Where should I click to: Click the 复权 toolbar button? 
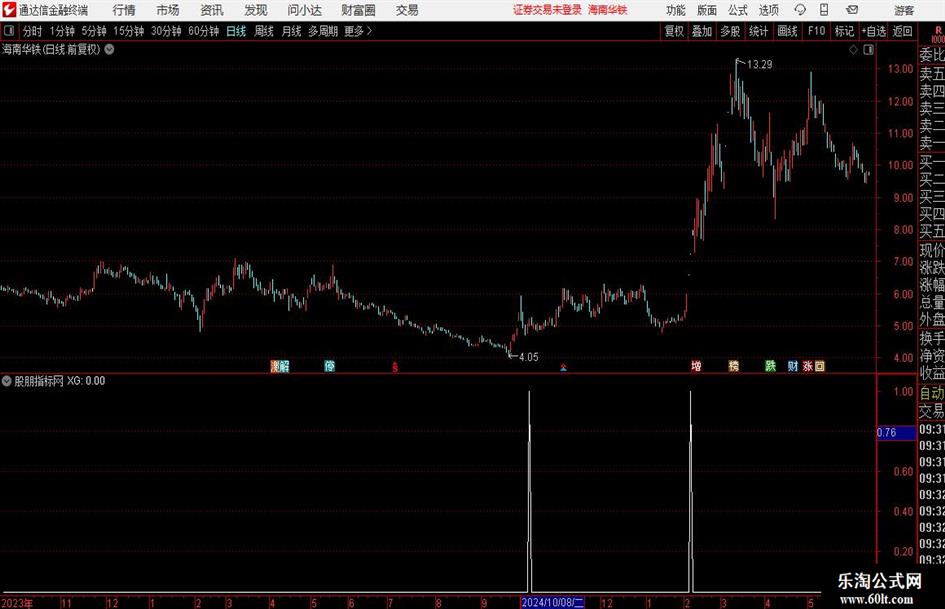pos(674,31)
